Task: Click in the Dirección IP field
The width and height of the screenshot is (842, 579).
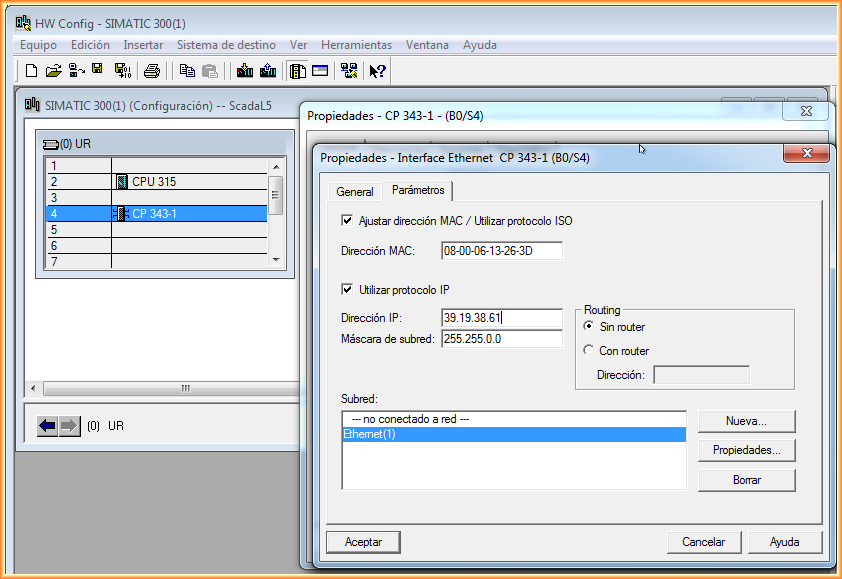Action: (501, 318)
